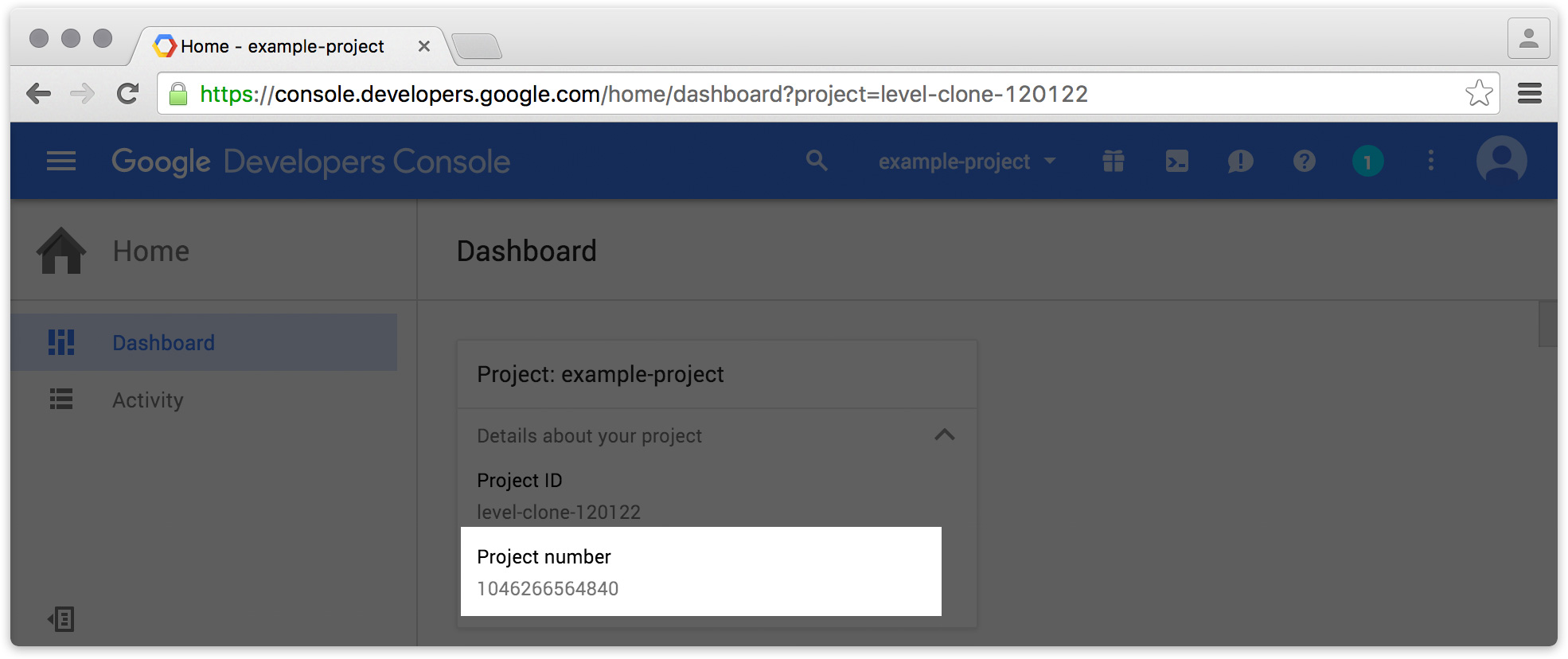Click the Home sidebar header
This screenshot has height=659, width=1568.
[150, 252]
